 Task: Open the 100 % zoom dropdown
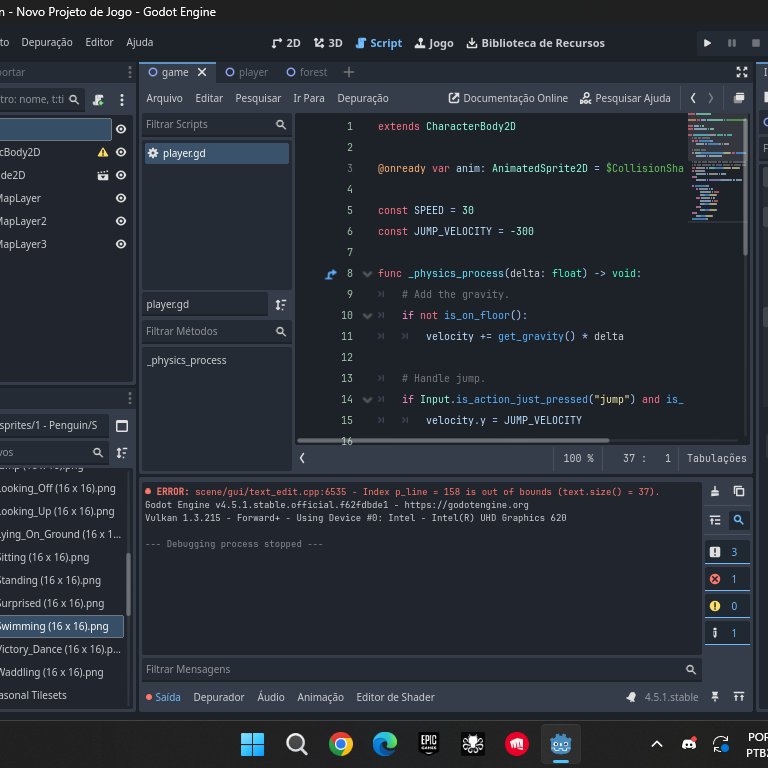pos(578,458)
